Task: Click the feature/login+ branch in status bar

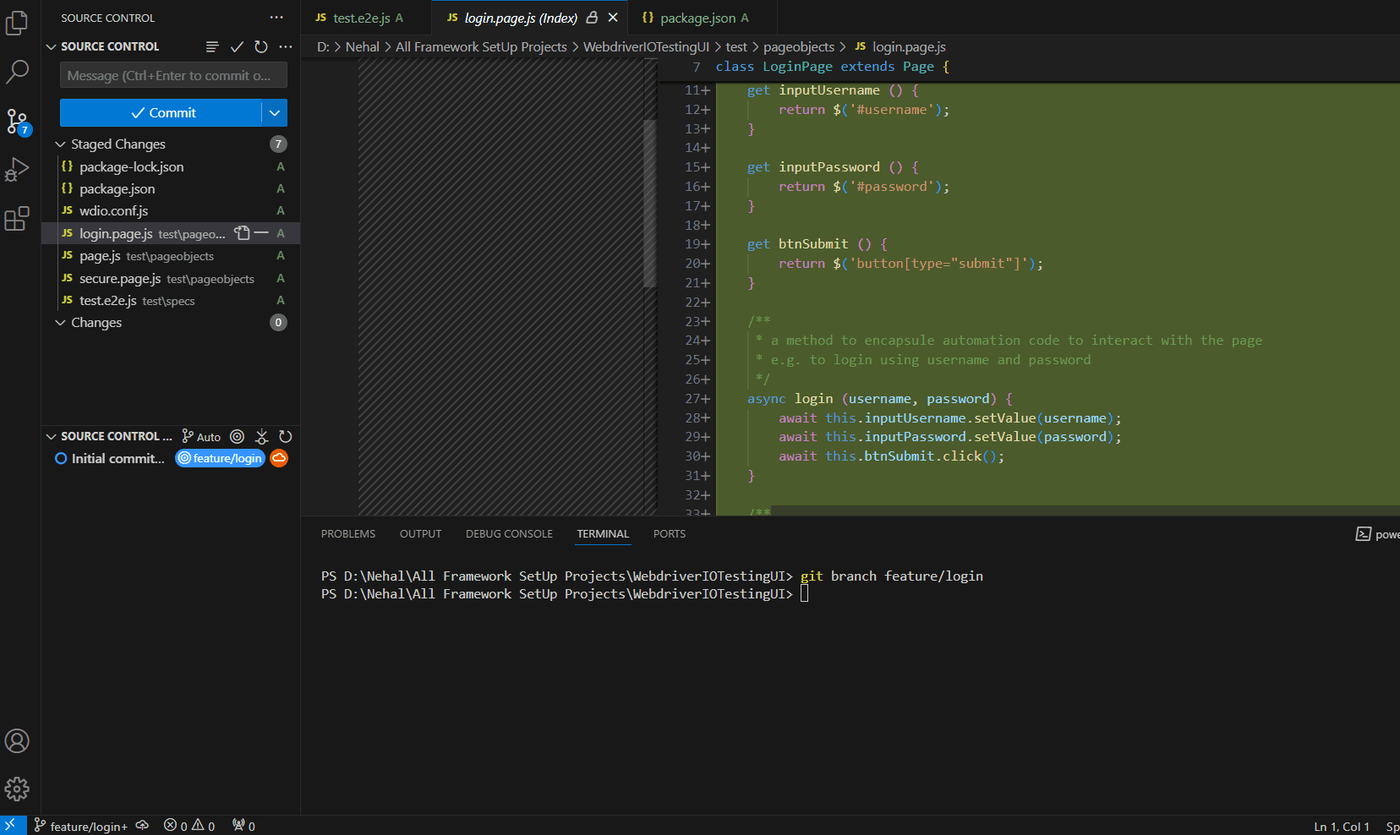Action: pyautogui.click(x=82, y=826)
